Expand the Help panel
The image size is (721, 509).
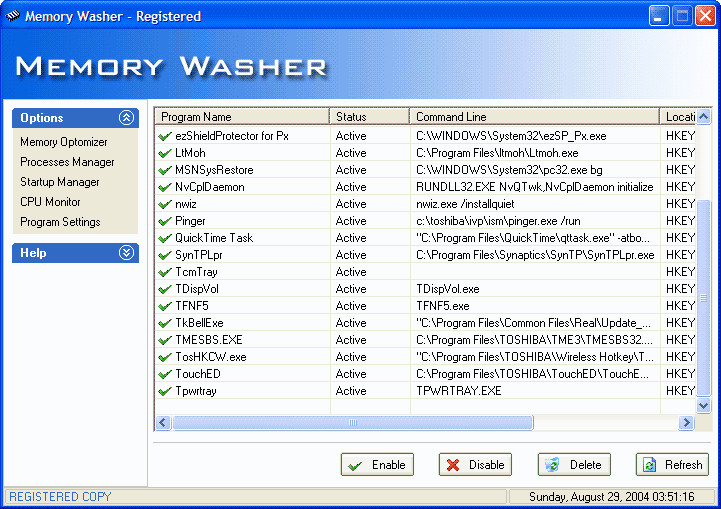(x=126, y=252)
